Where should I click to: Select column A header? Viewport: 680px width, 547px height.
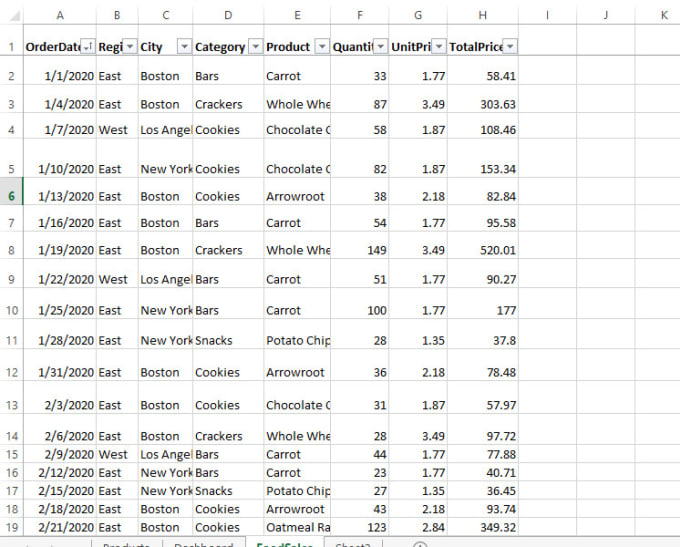[60, 15]
